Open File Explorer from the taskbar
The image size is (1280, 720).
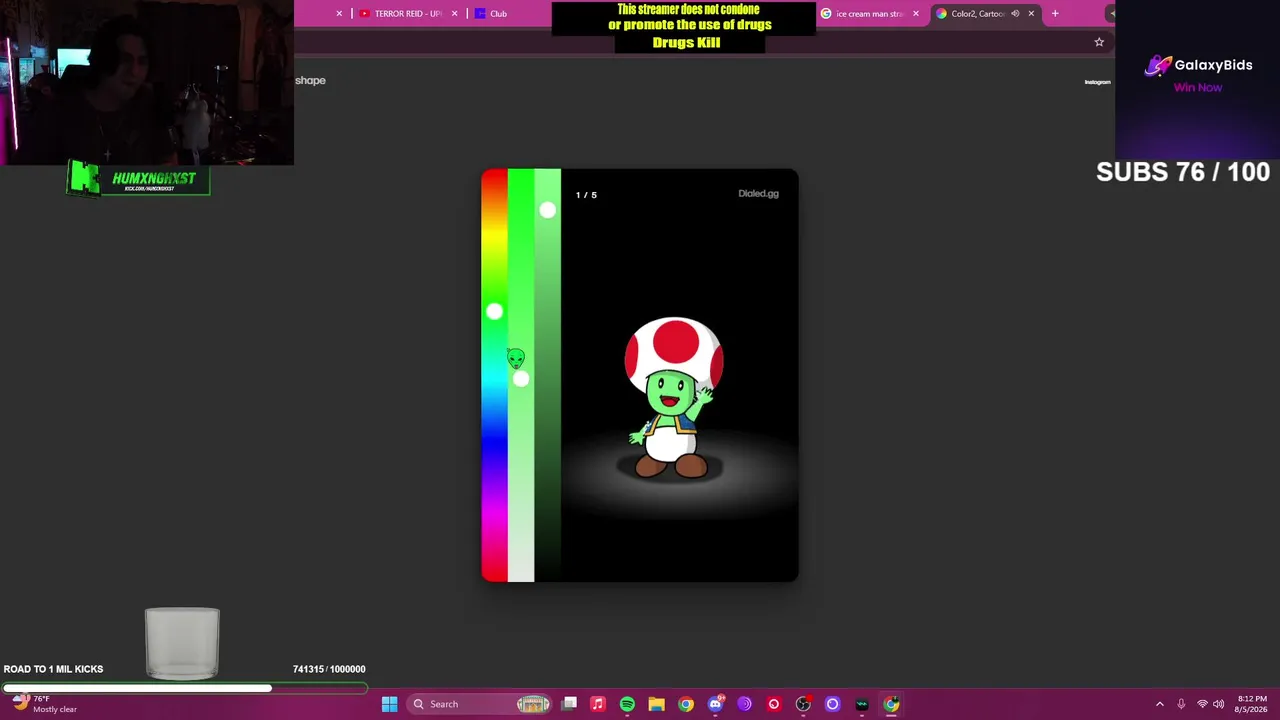pos(656,704)
